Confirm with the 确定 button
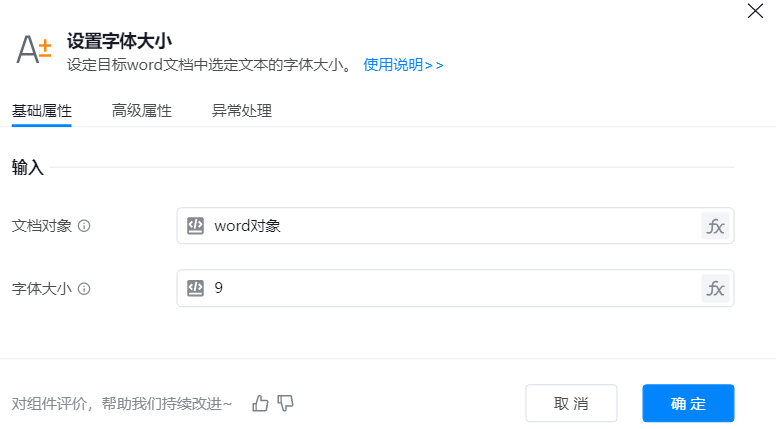The height and width of the screenshot is (429, 776). pos(688,403)
